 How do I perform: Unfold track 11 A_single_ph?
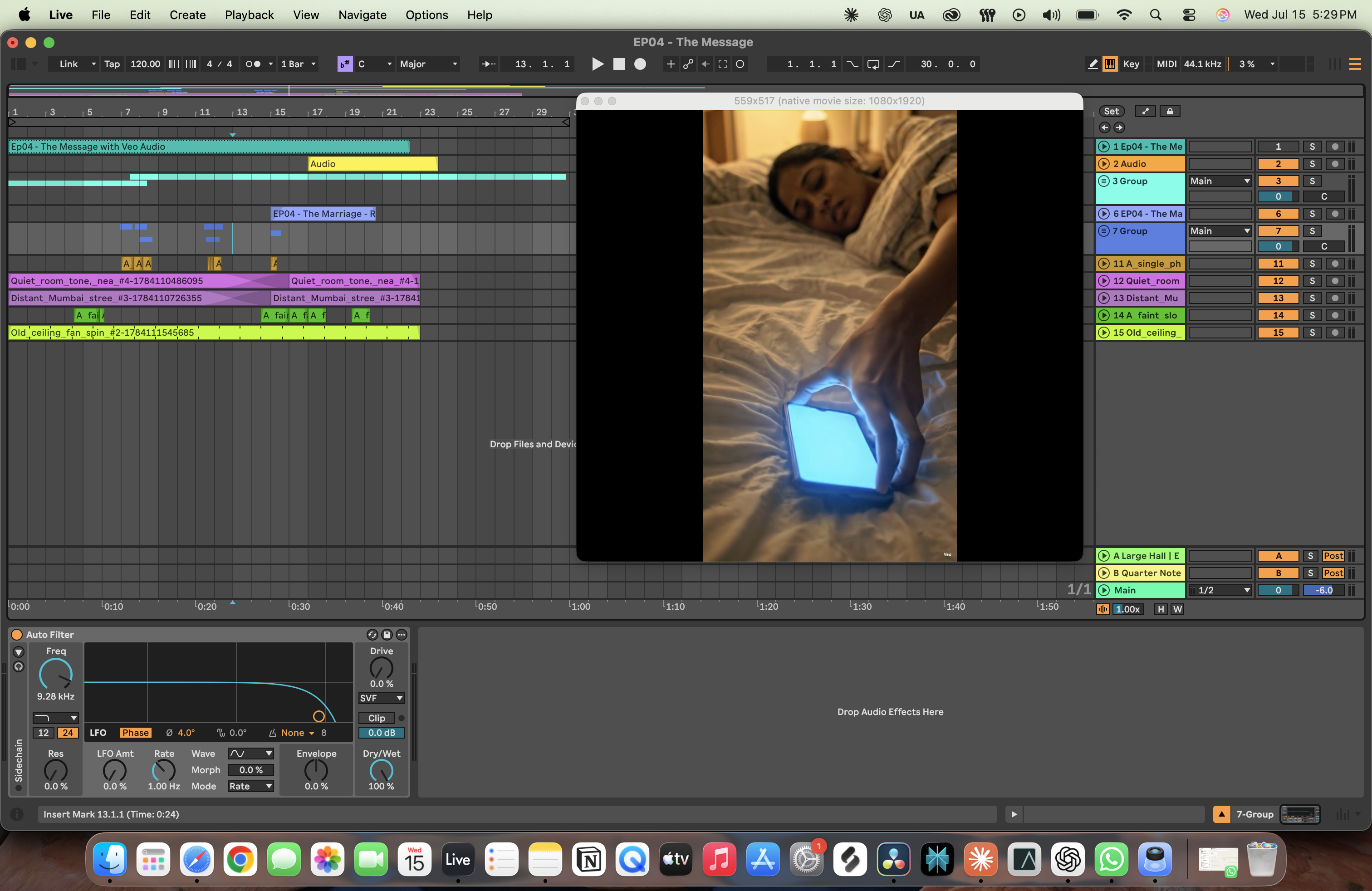tap(1104, 264)
